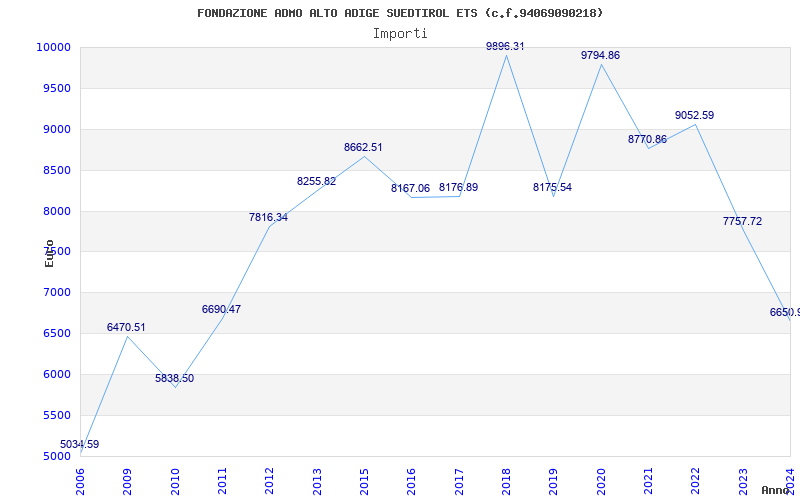Select data label 5838.50
800x500 pixels.
[x=174, y=379]
